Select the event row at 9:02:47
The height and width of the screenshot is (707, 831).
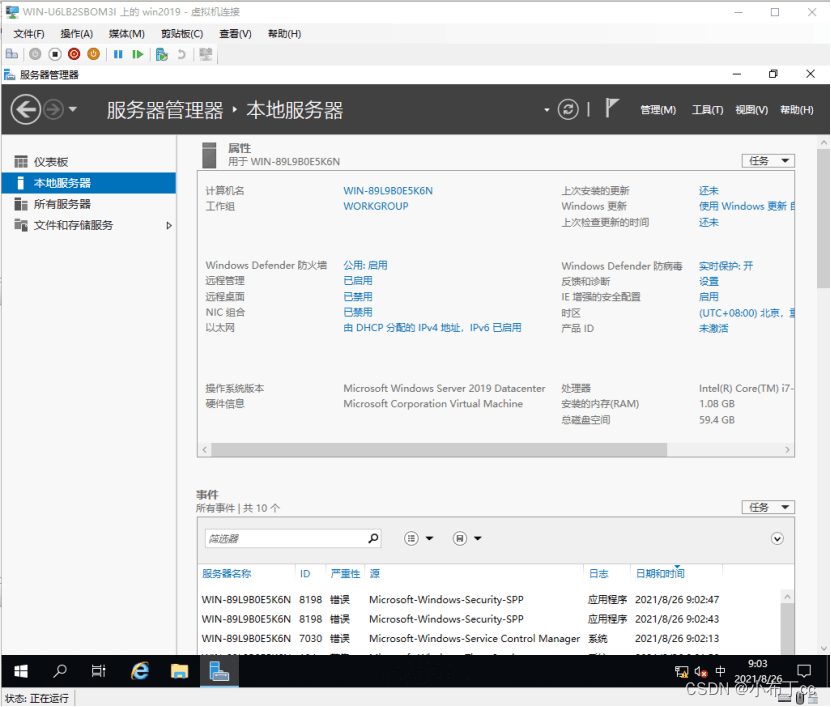tap(490, 599)
